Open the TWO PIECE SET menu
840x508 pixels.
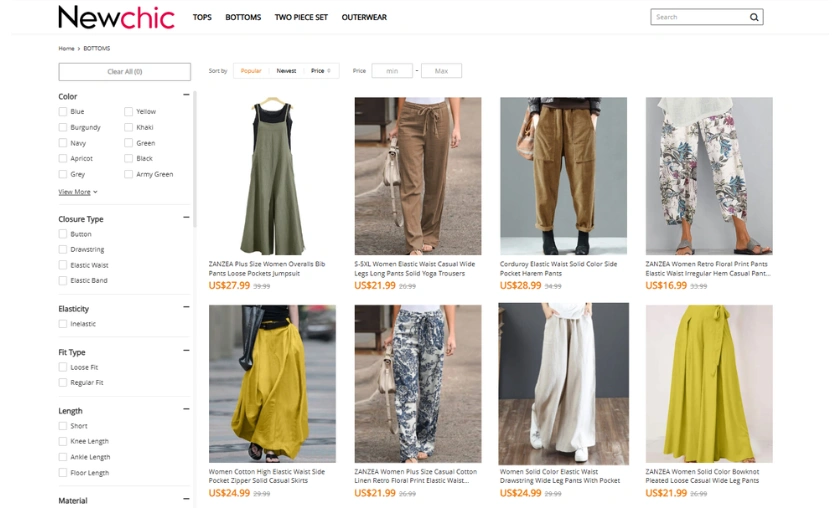pos(301,17)
